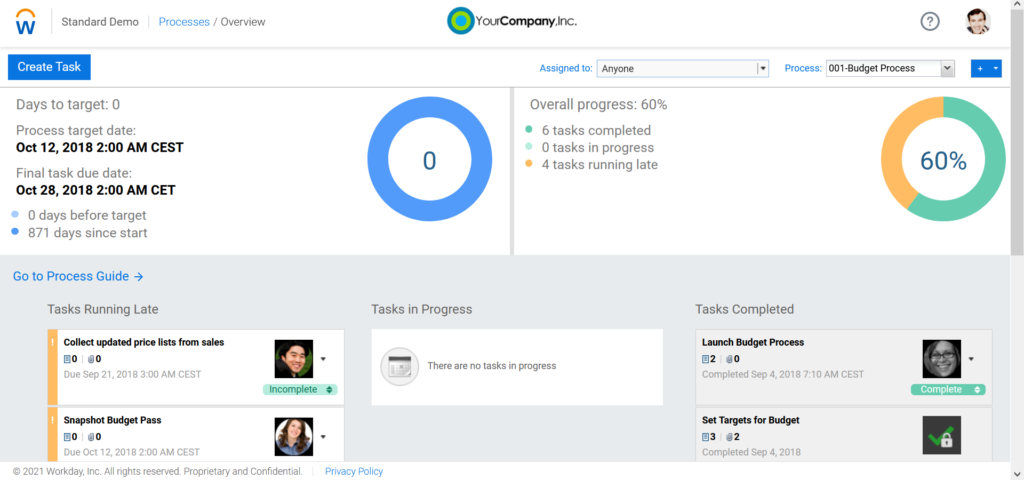Click comments icon on Set Targets for Budget
The height and width of the screenshot is (480, 1024).
pos(707,437)
